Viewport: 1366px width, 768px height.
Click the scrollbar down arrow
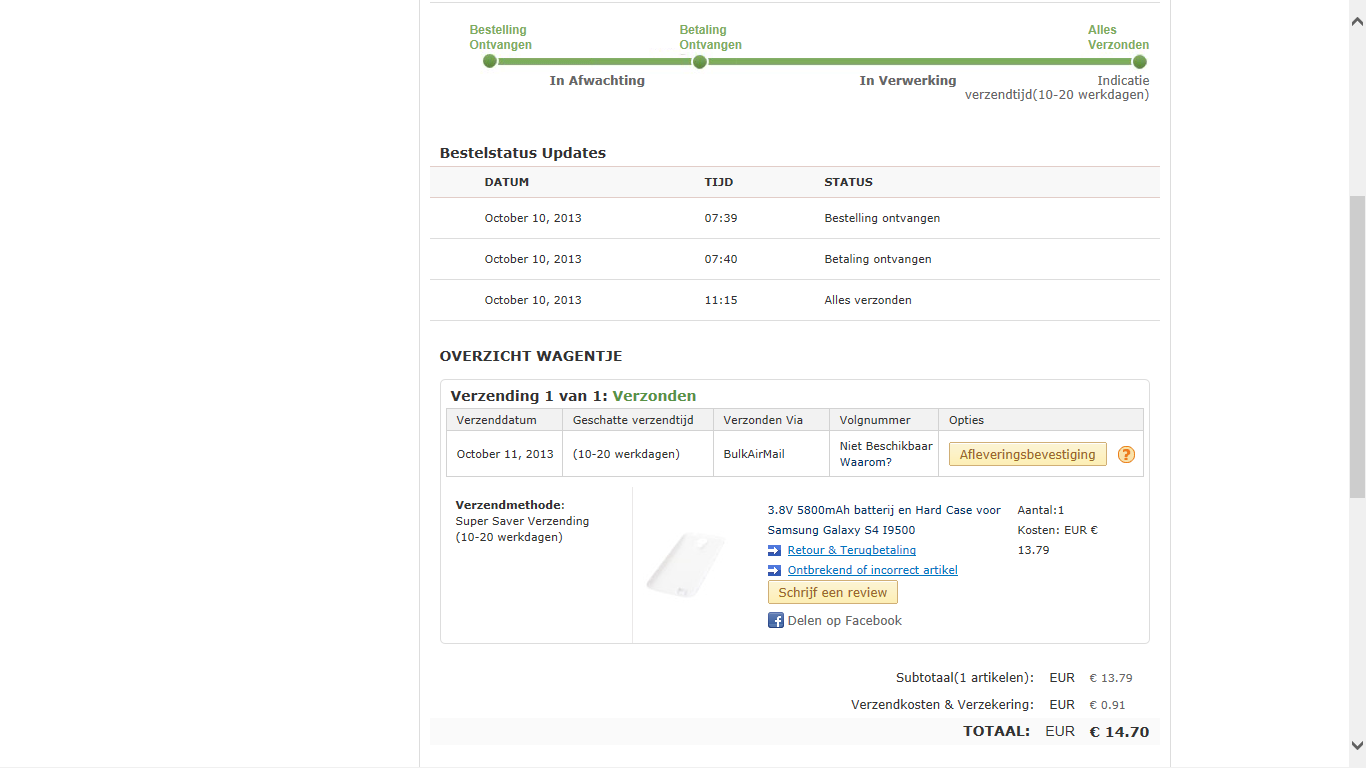1357,745
